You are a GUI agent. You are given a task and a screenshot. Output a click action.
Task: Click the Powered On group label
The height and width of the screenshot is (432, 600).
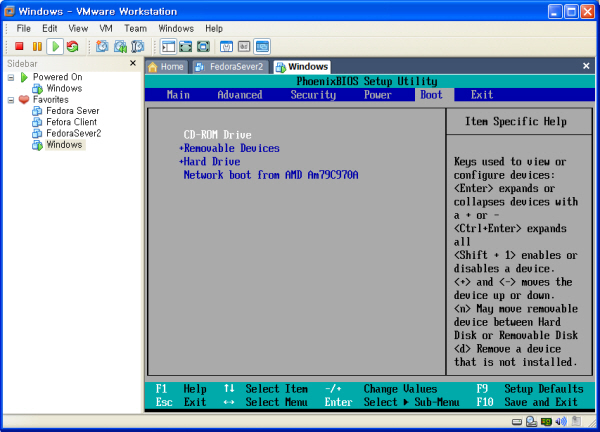57,77
